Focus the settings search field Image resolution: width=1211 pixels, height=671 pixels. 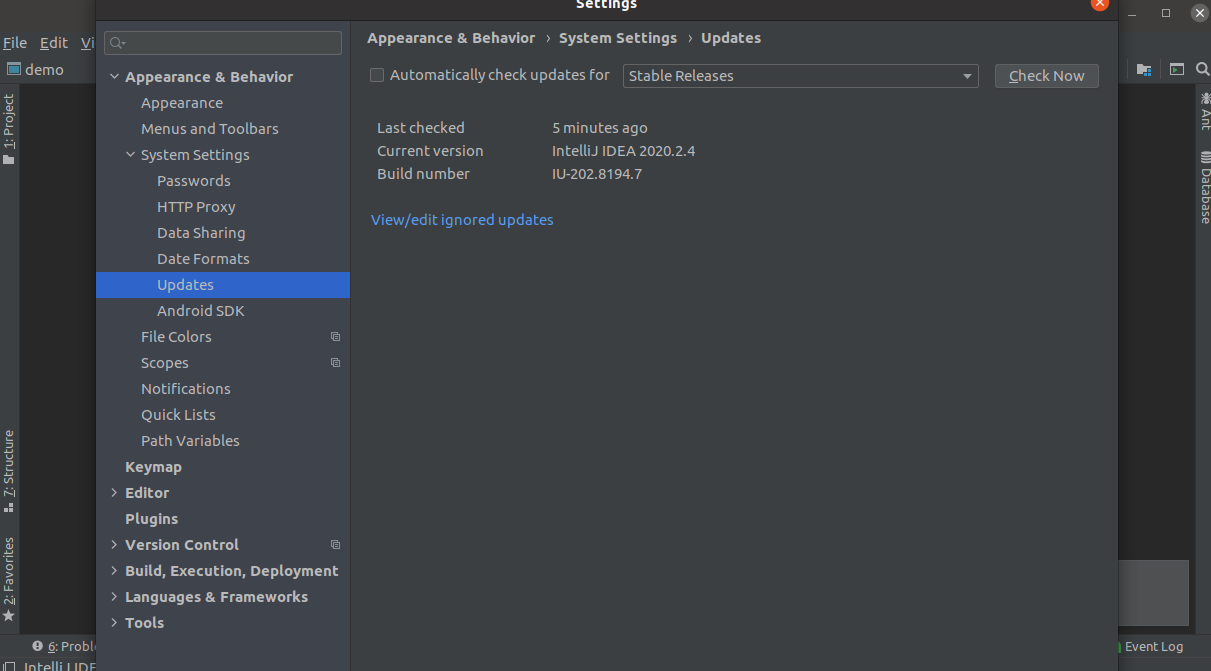(x=223, y=43)
